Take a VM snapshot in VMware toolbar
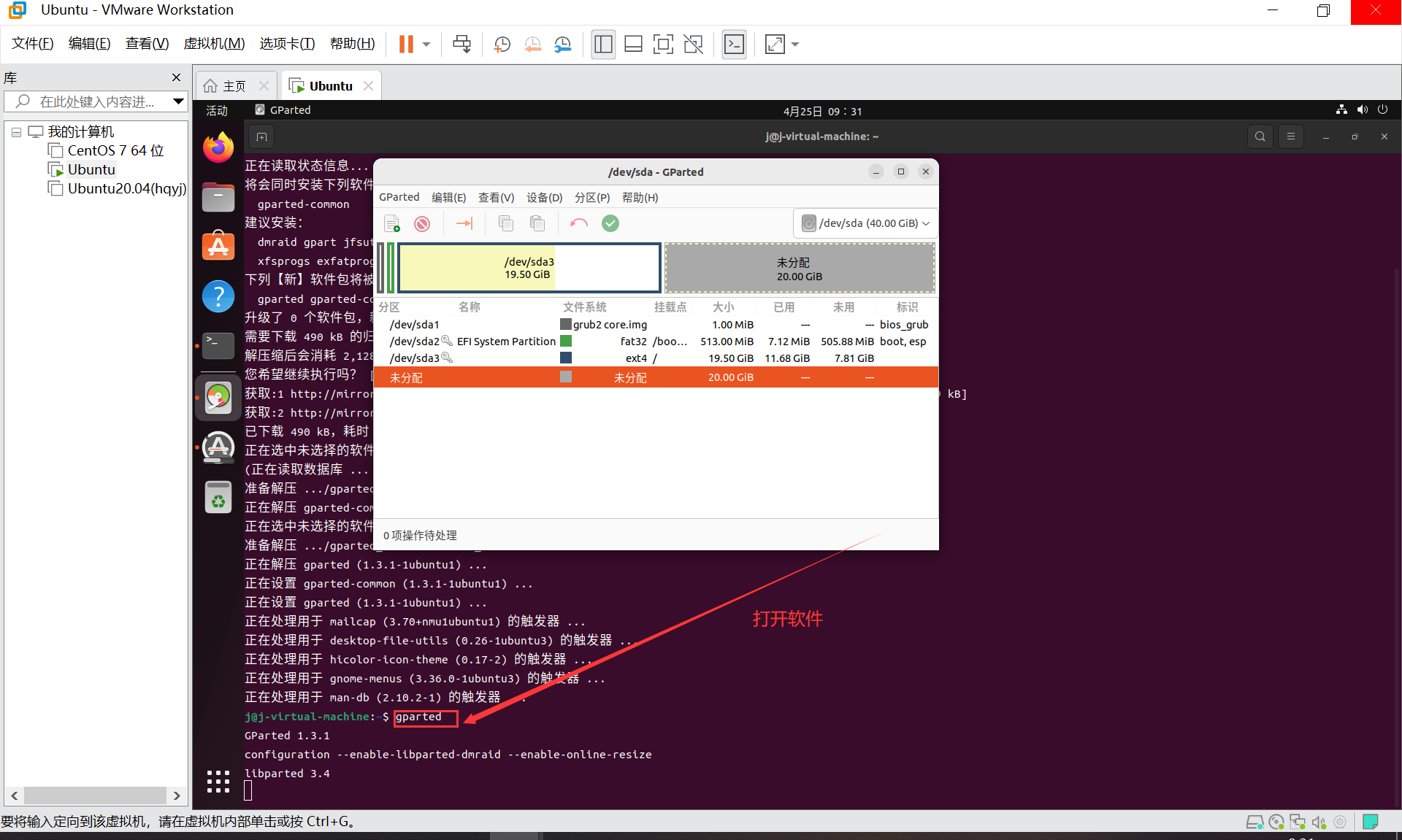 (502, 44)
